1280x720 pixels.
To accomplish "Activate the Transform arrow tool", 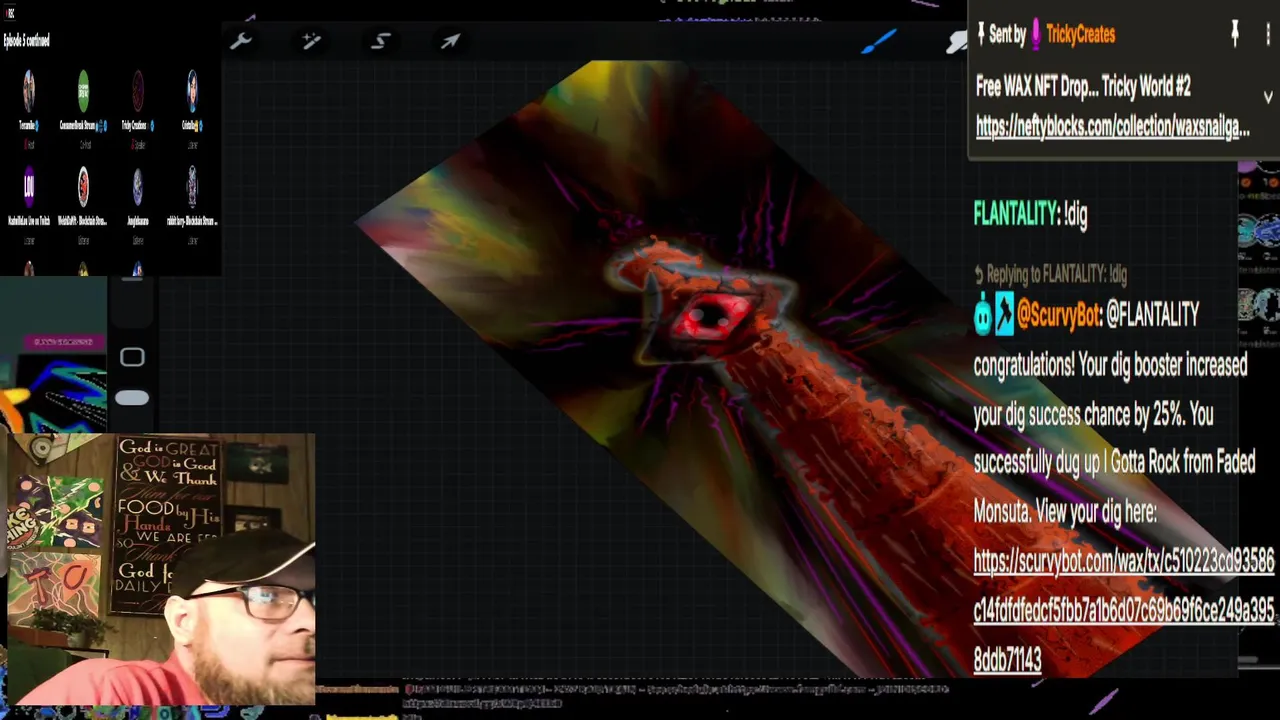I will click(x=450, y=41).
